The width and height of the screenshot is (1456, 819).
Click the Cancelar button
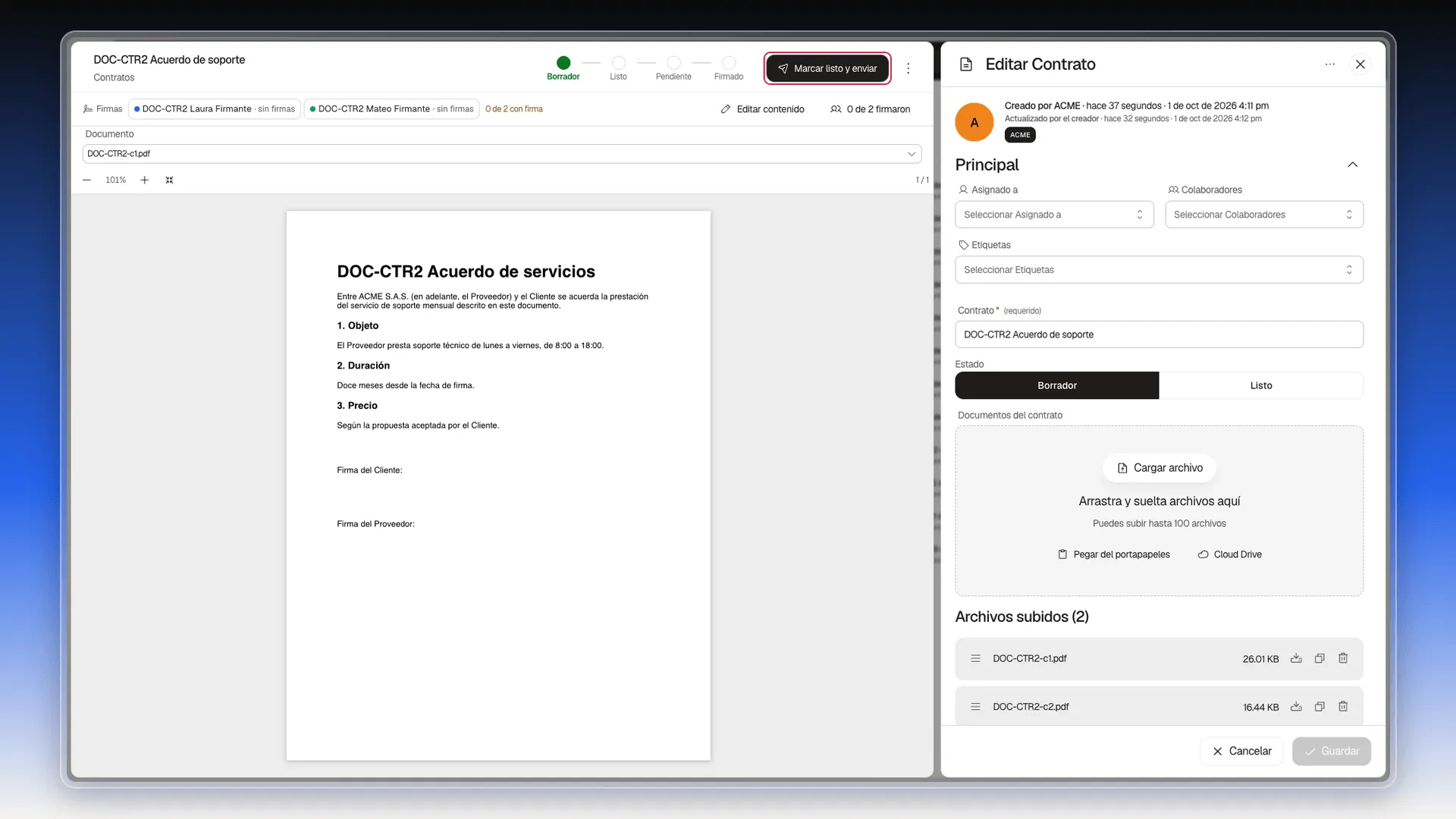(1241, 751)
